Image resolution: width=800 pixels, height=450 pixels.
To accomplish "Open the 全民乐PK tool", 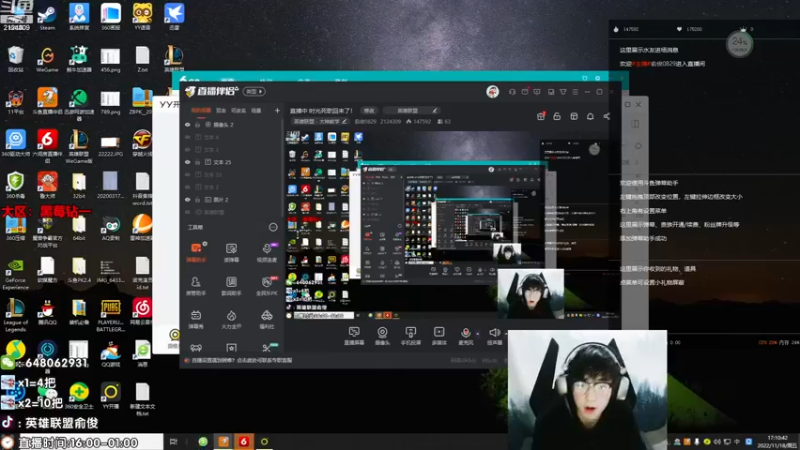I will (x=266, y=286).
